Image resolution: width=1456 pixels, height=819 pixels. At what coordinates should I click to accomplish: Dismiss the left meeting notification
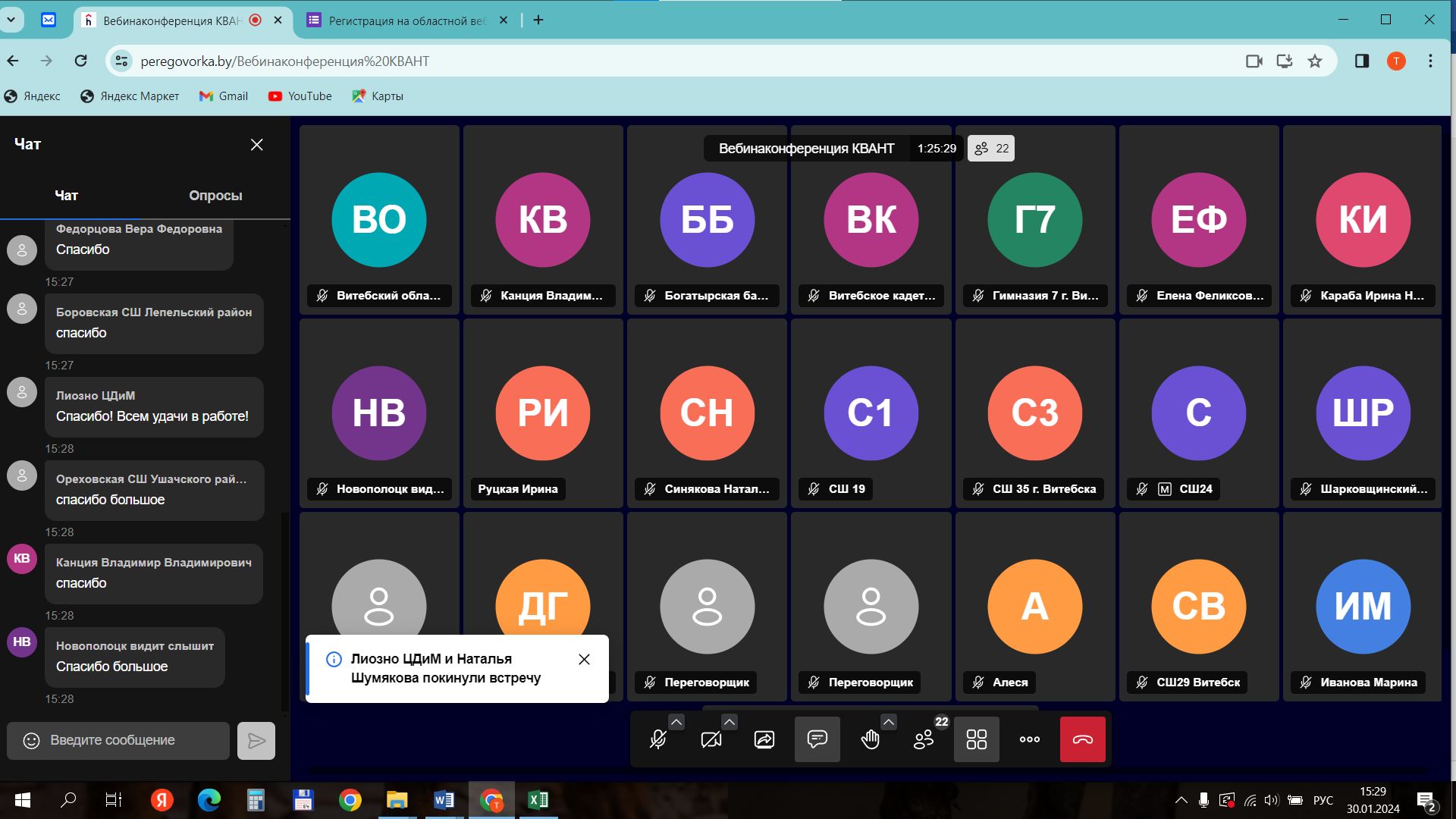[584, 660]
